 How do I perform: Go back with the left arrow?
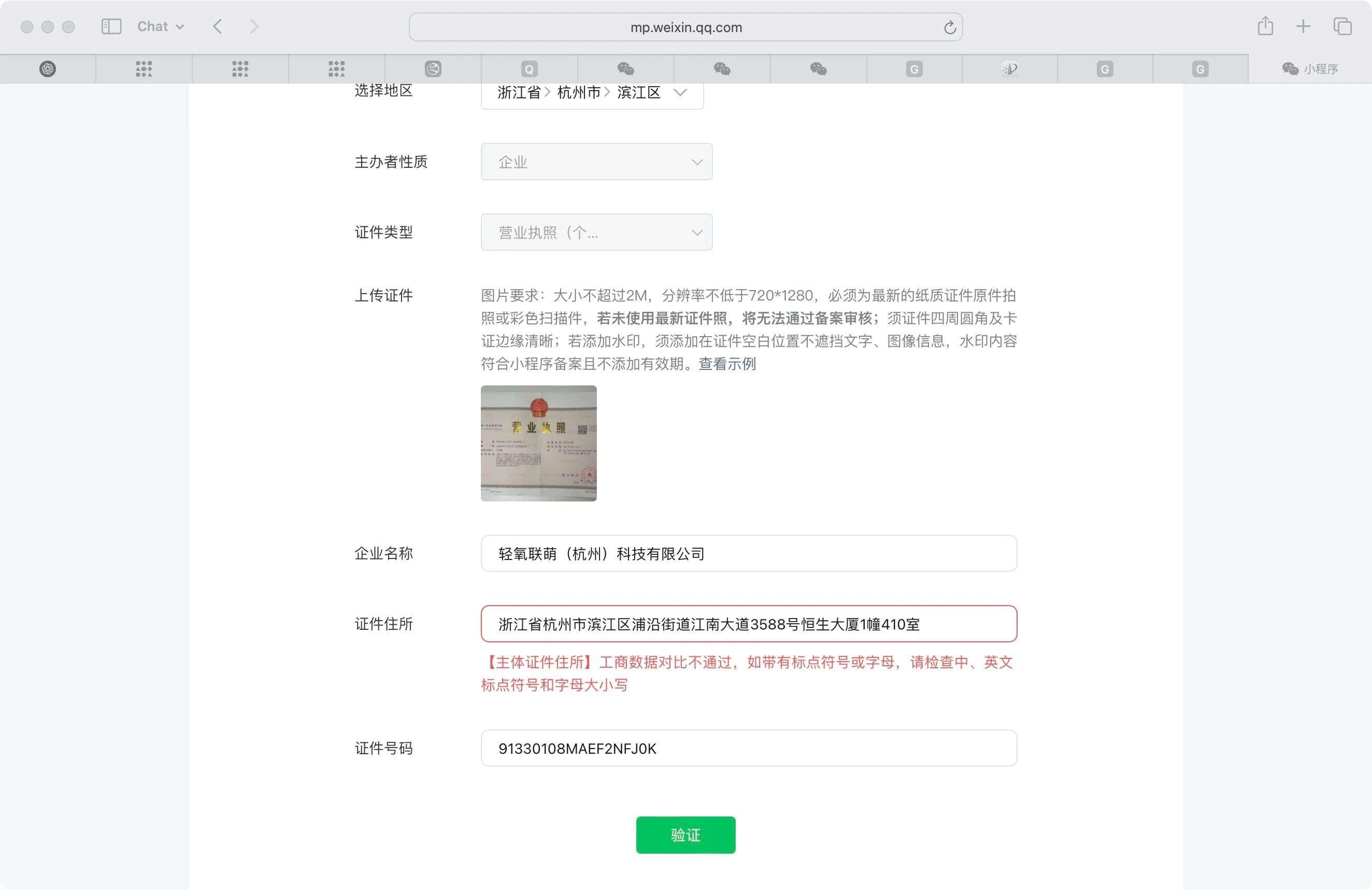217,26
